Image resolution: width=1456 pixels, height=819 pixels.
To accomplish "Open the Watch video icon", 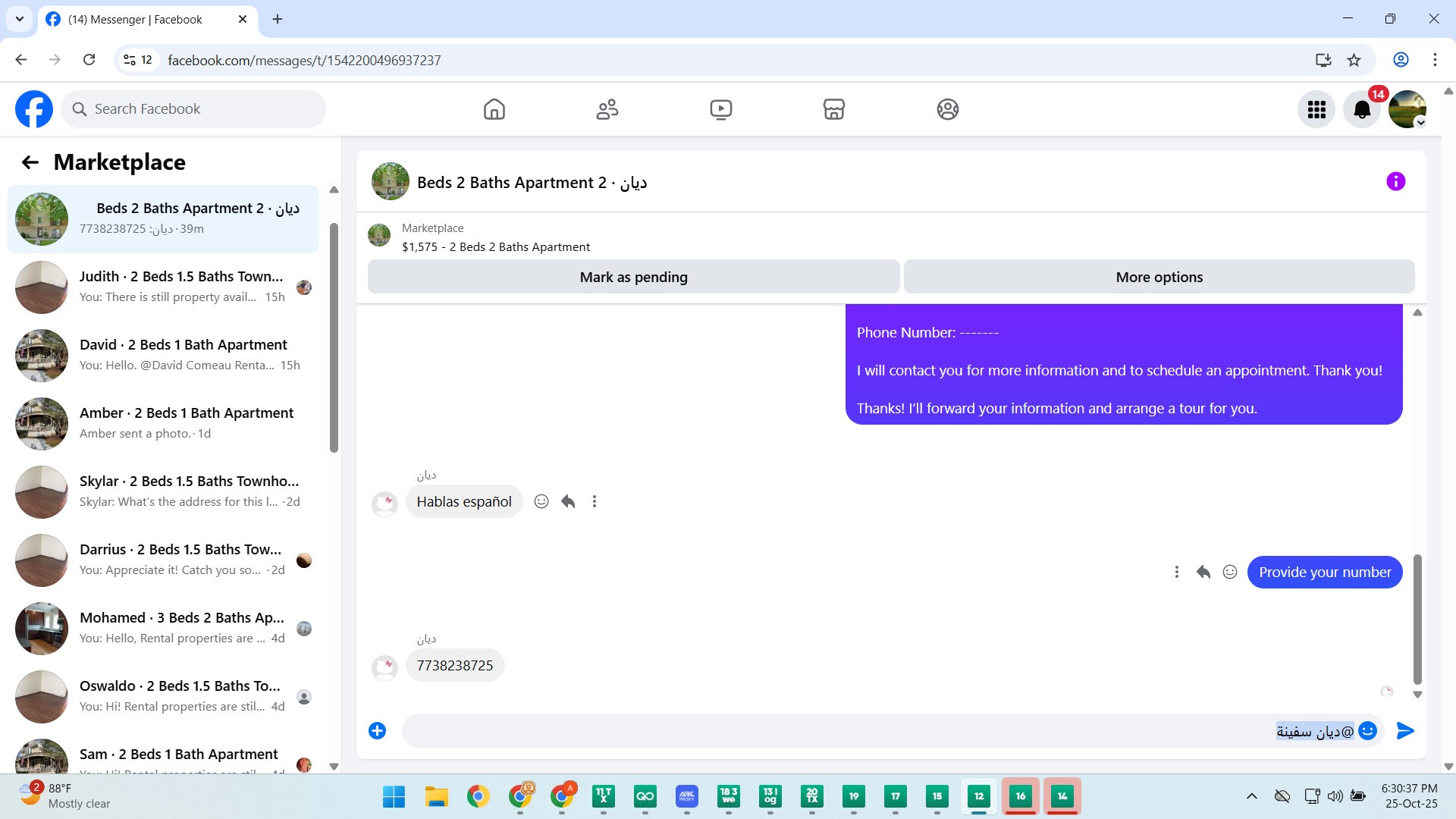I will coord(720,109).
